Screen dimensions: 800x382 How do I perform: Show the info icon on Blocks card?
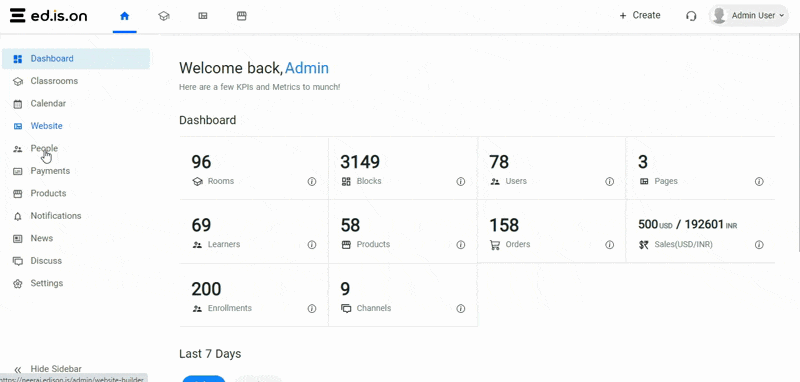(x=461, y=182)
